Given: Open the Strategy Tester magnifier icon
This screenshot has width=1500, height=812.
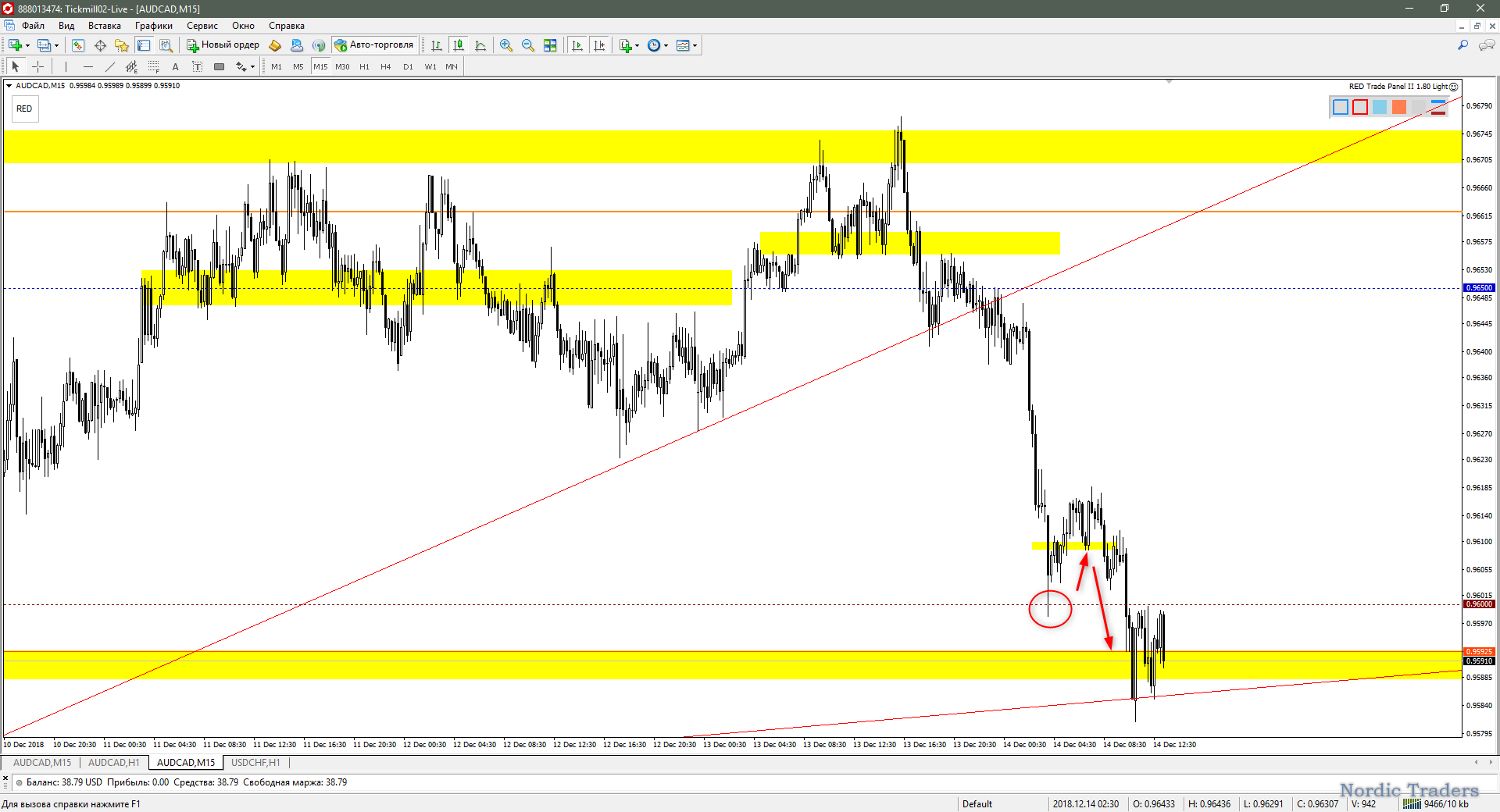Looking at the screenshot, I should (166, 45).
